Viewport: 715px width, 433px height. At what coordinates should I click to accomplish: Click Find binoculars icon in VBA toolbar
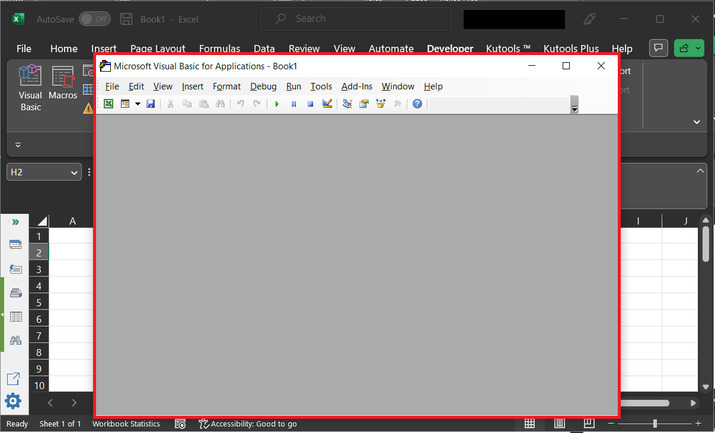[x=220, y=104]
